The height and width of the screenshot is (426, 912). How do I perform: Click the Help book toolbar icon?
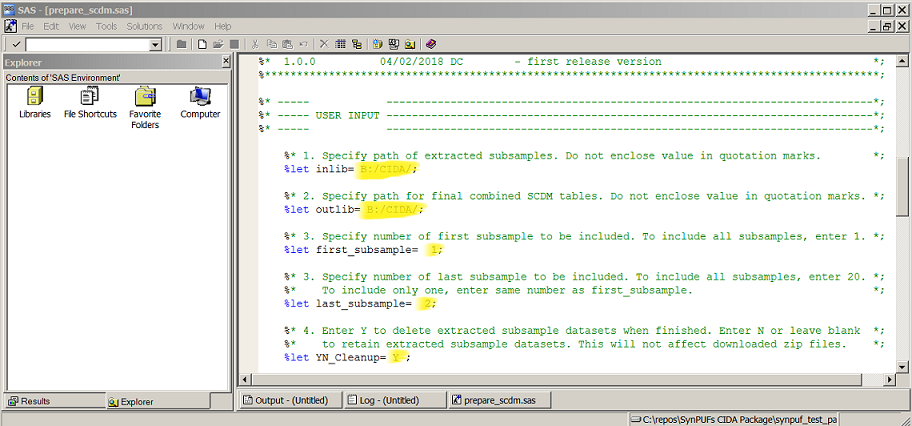431,45
